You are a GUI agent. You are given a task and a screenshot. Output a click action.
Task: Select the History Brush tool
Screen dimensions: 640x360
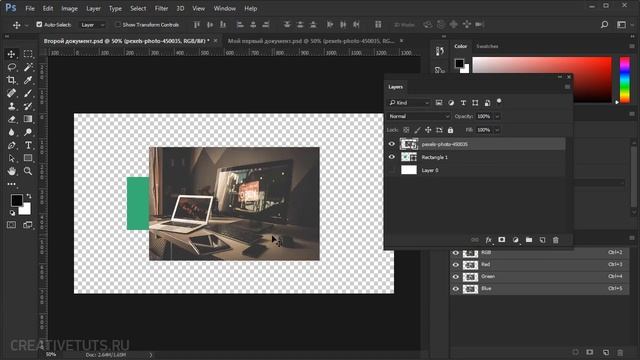pyautogui.click(x=28, y=106)
